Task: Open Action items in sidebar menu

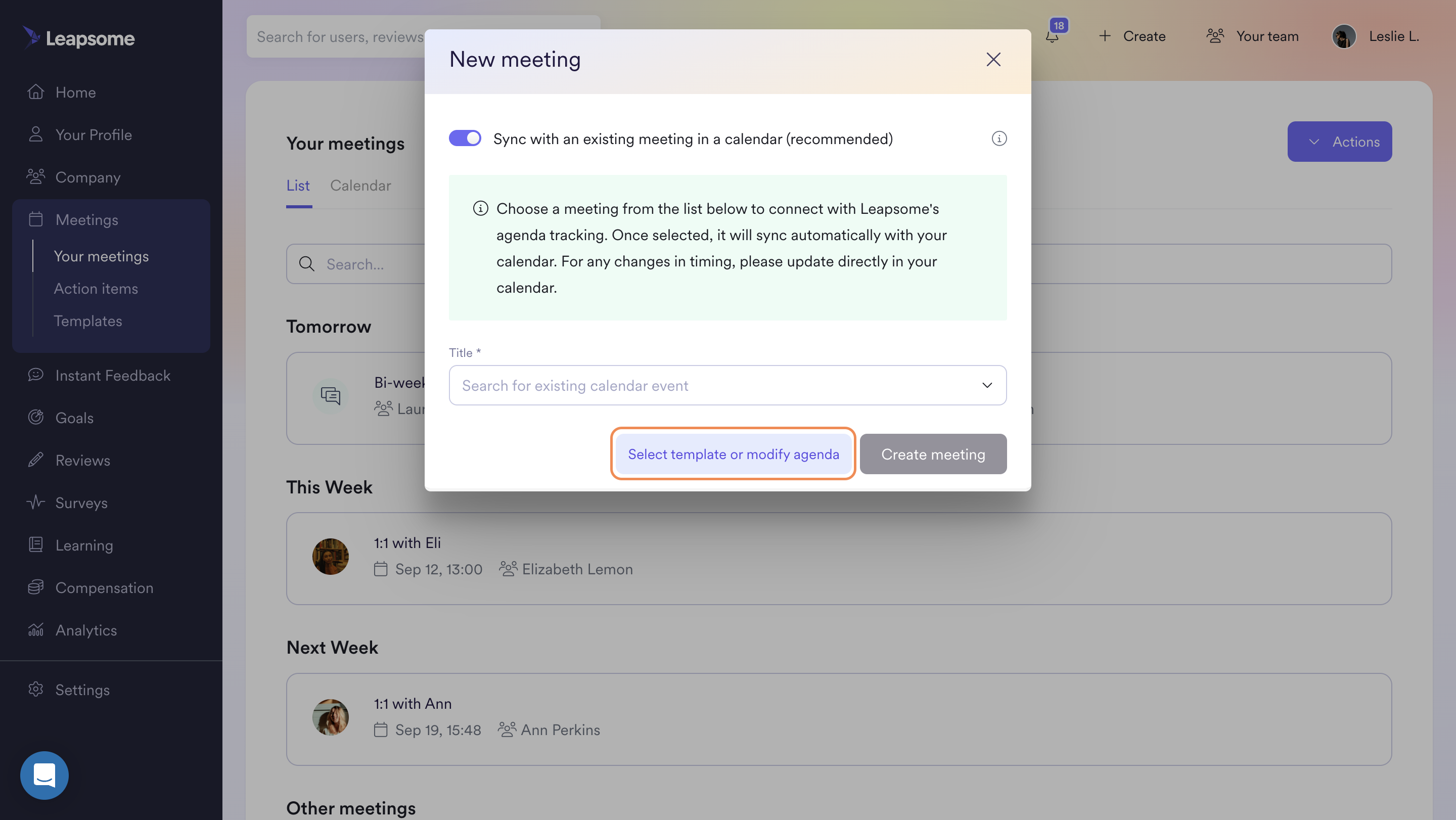Action: [96, 288]
